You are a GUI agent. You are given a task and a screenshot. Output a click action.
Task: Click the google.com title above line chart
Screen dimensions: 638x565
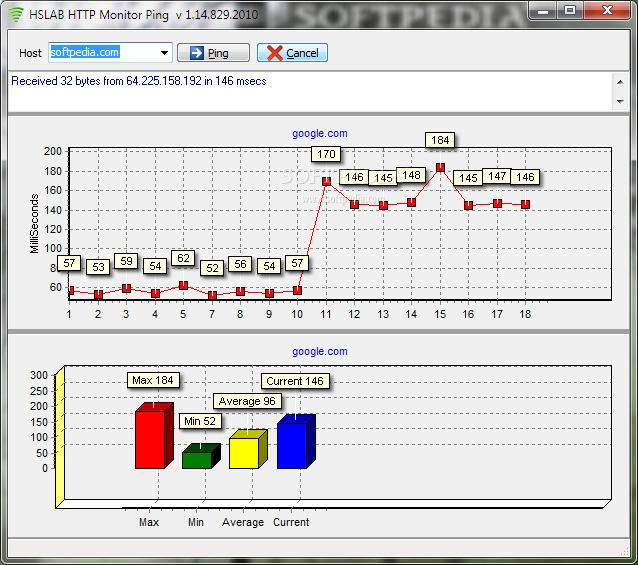[320, 133]
